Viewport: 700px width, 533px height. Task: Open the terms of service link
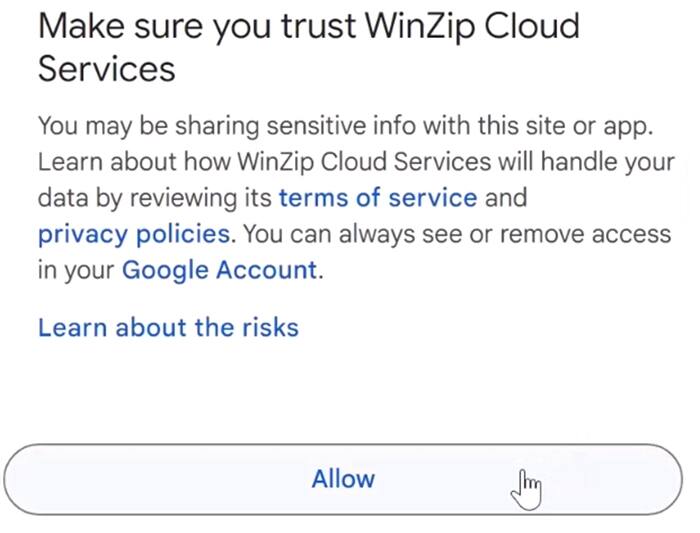tap(377, 197)
